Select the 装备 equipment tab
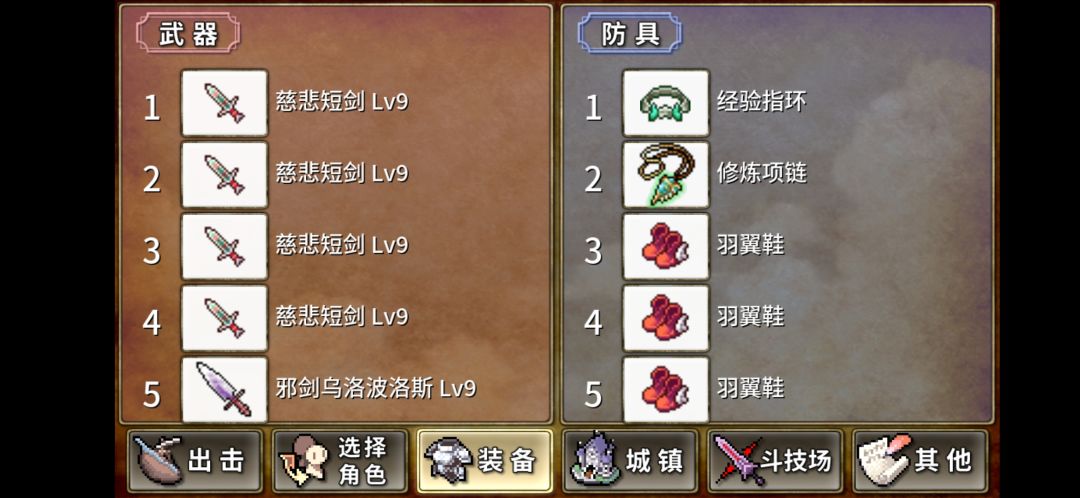 [485, 461]
